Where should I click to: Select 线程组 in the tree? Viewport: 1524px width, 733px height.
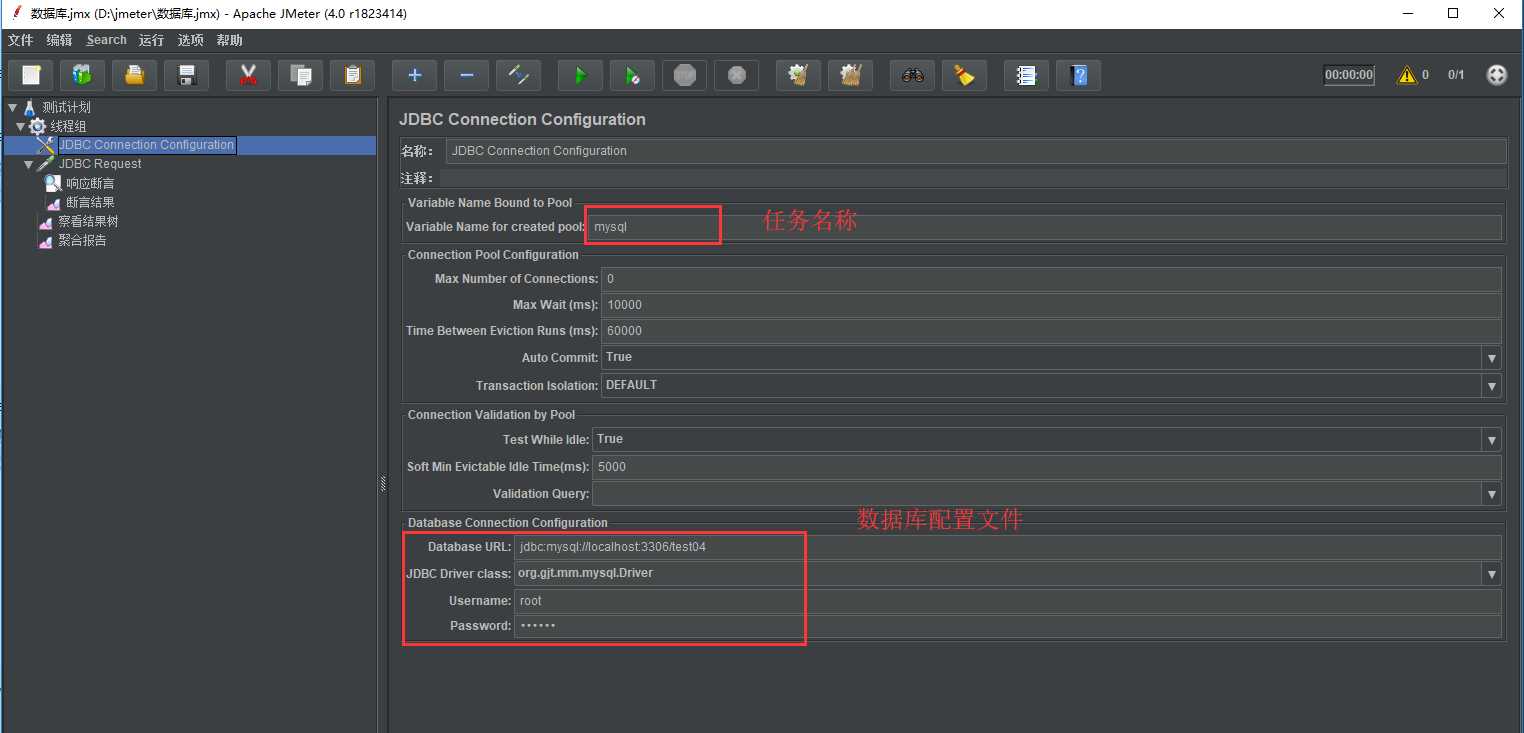pyautogui.click(x=68, y=126)
